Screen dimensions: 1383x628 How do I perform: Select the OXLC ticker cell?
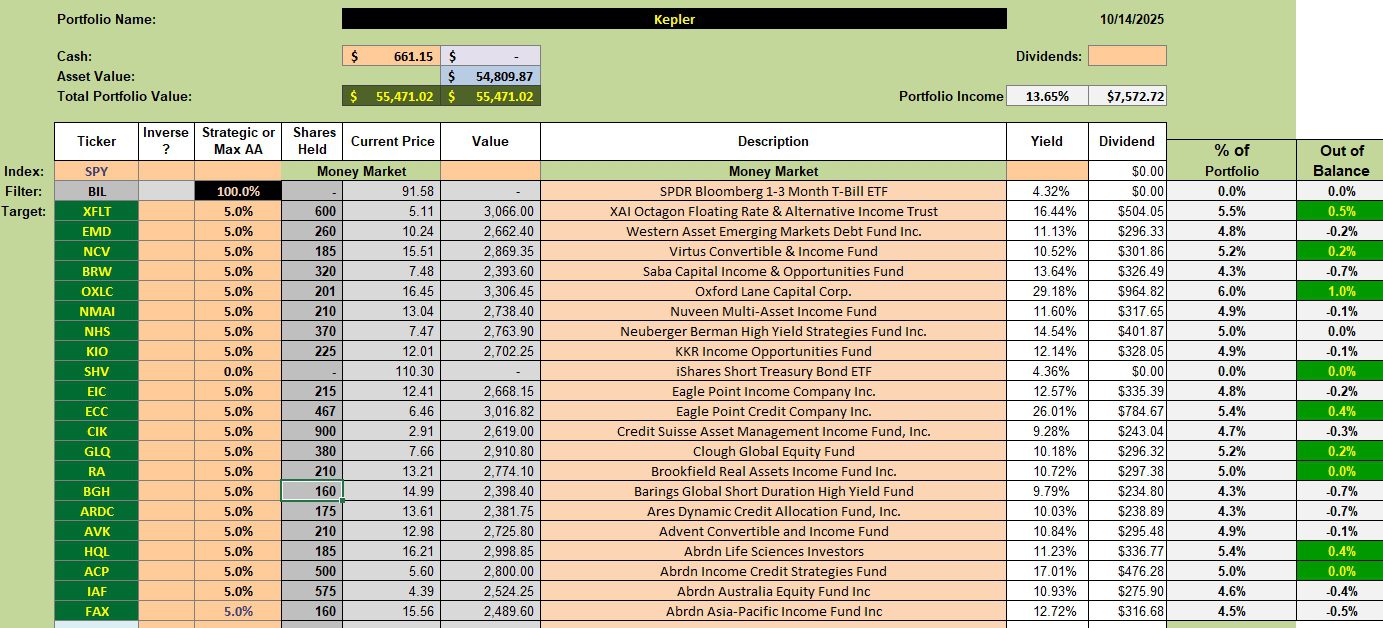click(96, 291)
